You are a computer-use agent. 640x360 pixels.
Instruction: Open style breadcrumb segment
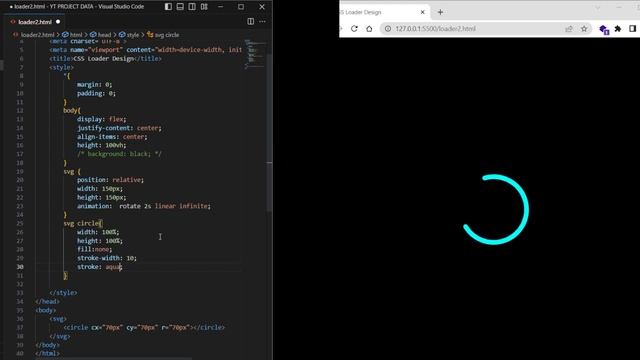coord(132,35)
